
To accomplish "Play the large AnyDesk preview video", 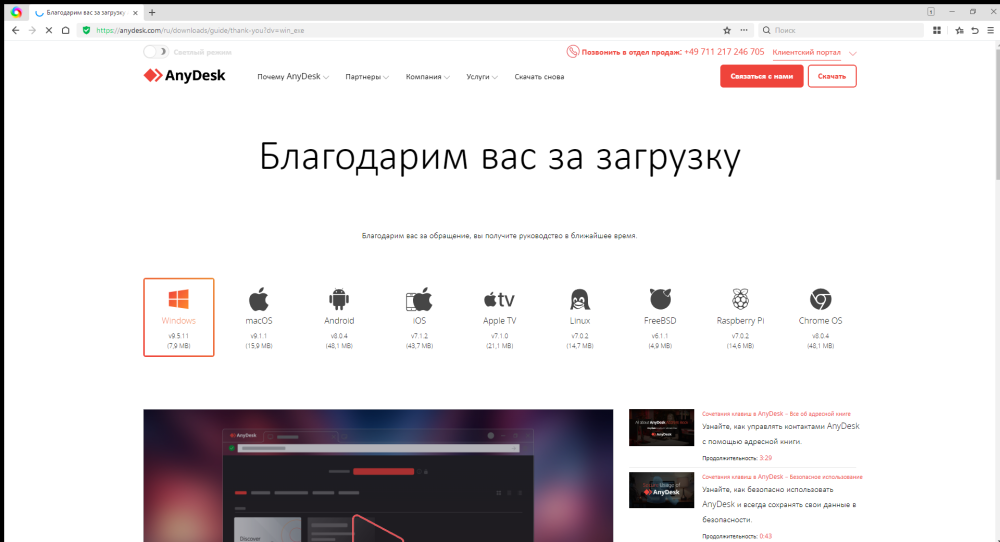I will pyautogui.click(x=378, y=476).
